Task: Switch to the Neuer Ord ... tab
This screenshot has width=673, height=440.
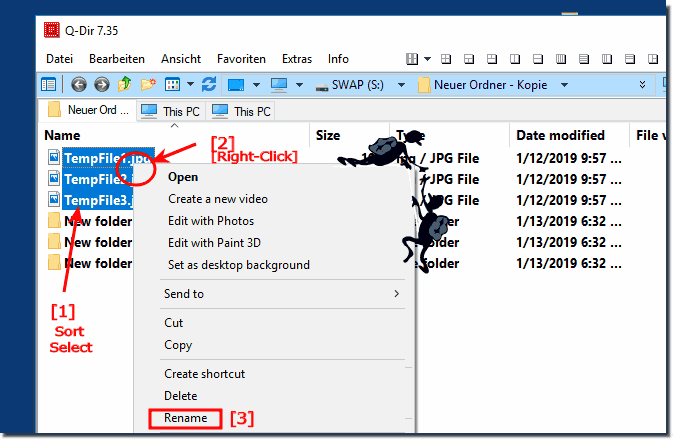Action: [88, 110]
